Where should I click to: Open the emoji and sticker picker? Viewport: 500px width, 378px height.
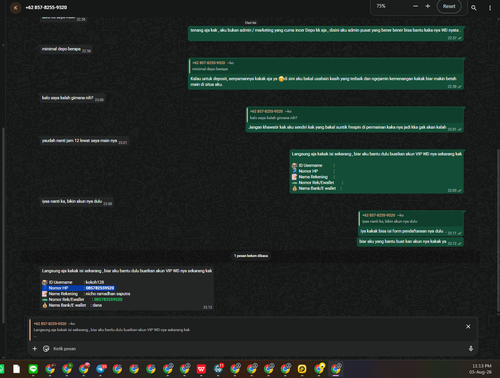point(46,349)
